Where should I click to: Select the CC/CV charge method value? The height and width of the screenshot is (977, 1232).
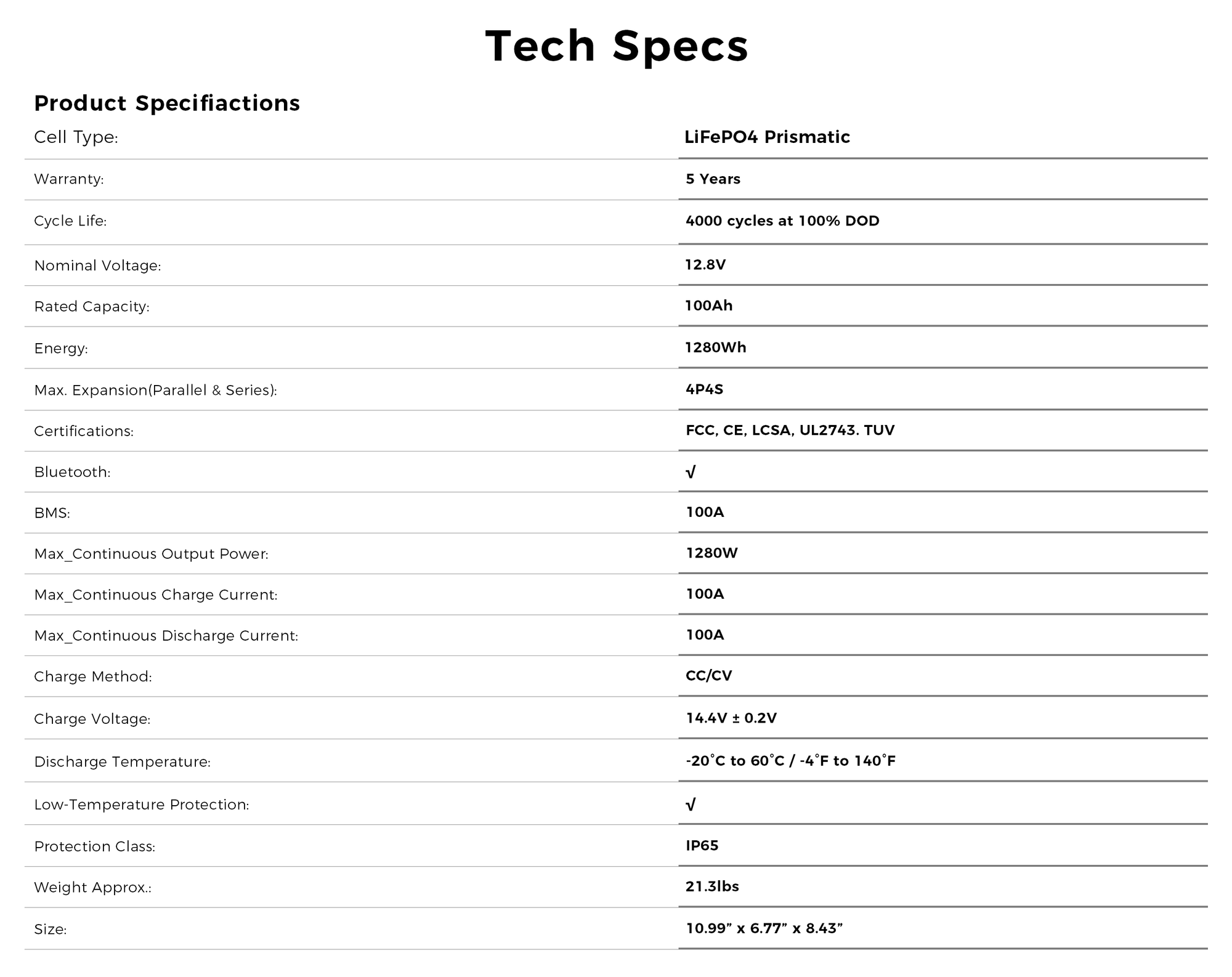click(x=708, y=676)
